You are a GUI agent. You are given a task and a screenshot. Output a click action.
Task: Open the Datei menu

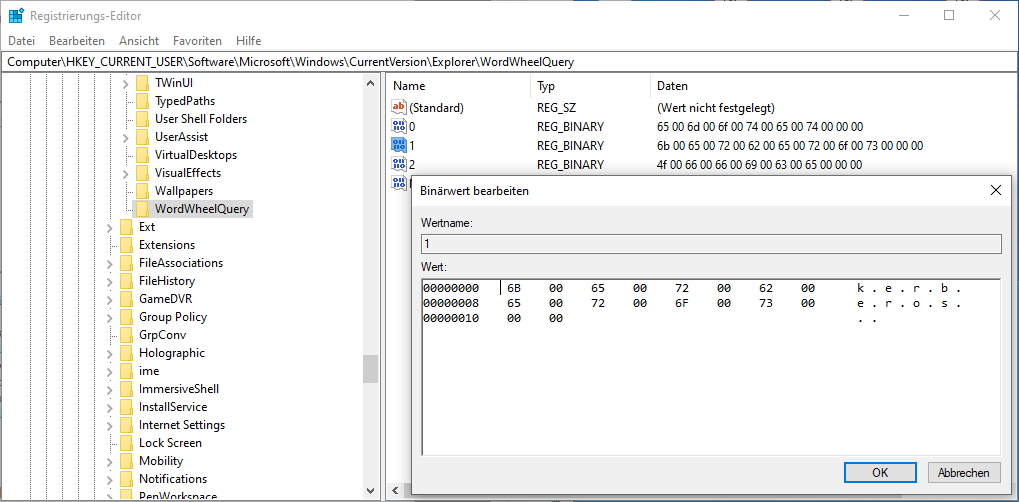21,41
